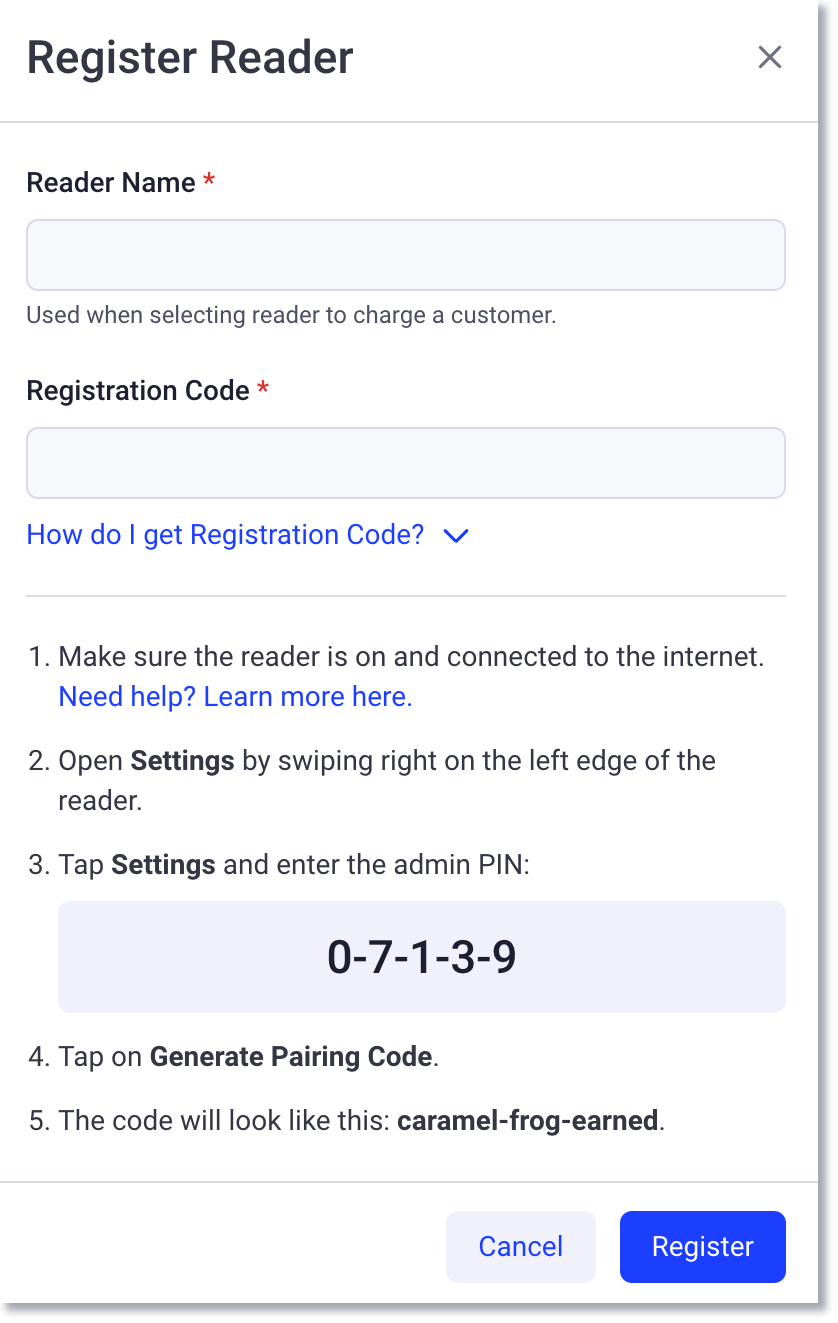Select step two mentioning Settings swipe gesture

click(x=387, y=780)
